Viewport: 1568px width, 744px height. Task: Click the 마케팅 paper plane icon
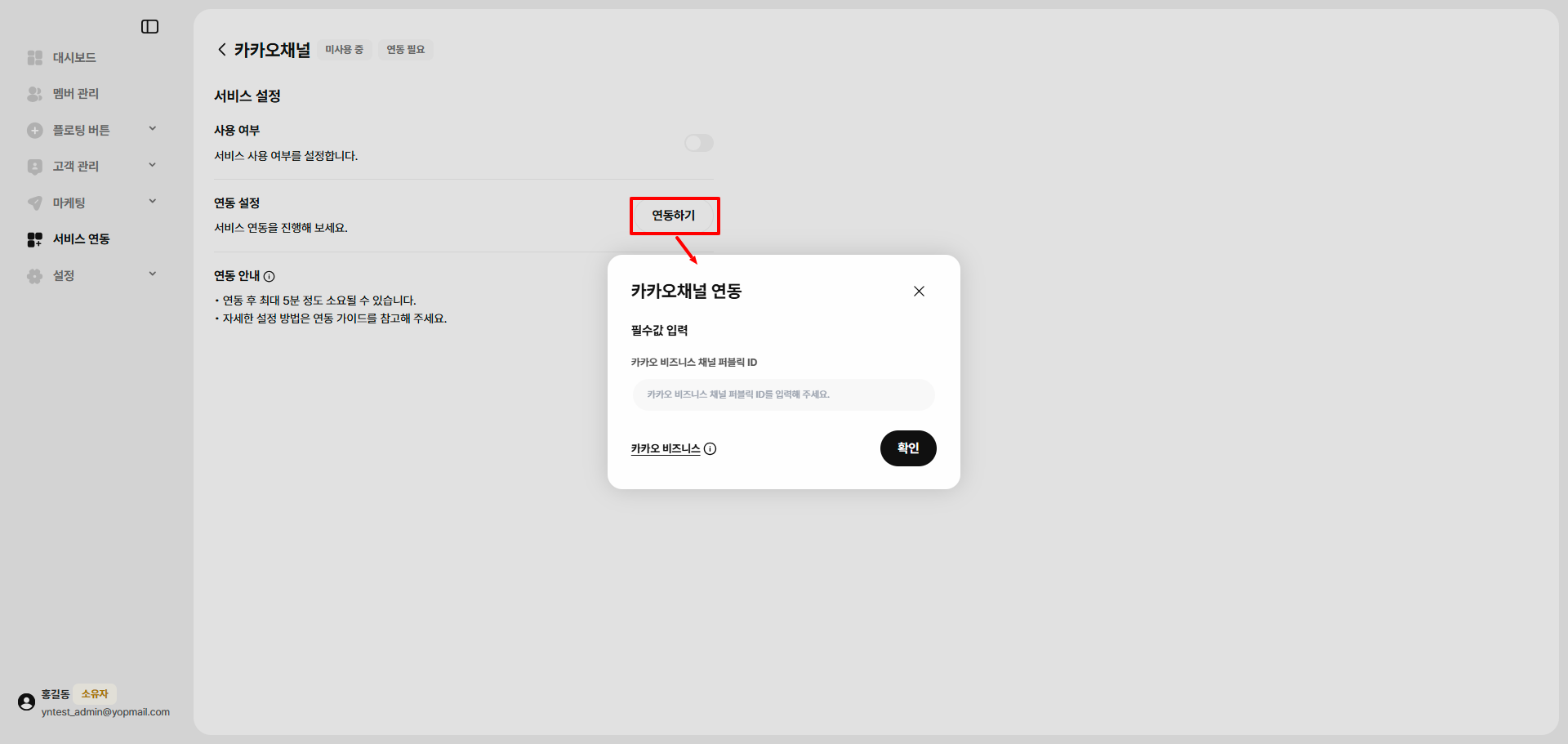[35, 203]
